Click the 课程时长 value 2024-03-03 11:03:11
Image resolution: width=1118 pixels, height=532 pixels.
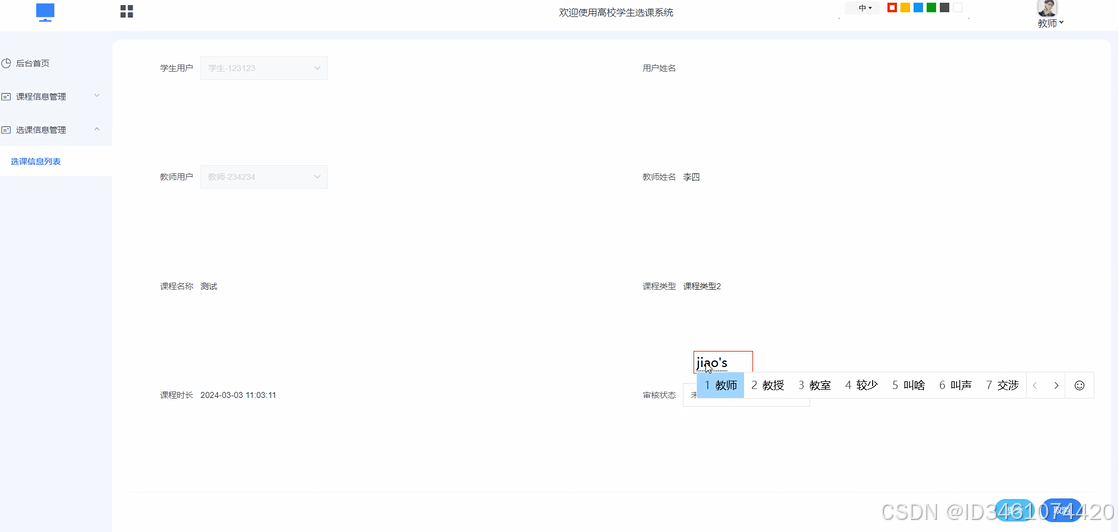[x=238, y=395]
